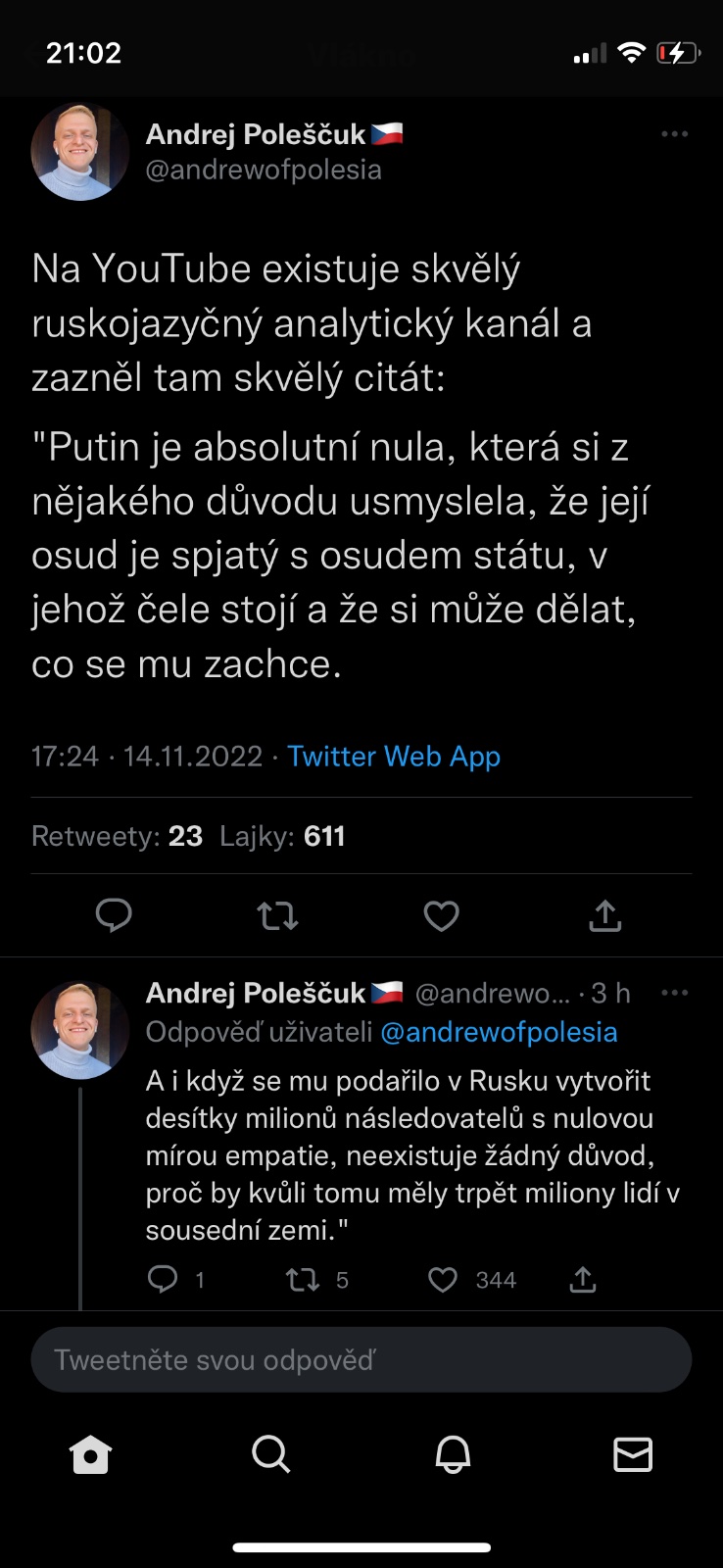Retweet the main tweet
Image resolution: width=723 pixels, height=1568 pixels.
(277, 915)
